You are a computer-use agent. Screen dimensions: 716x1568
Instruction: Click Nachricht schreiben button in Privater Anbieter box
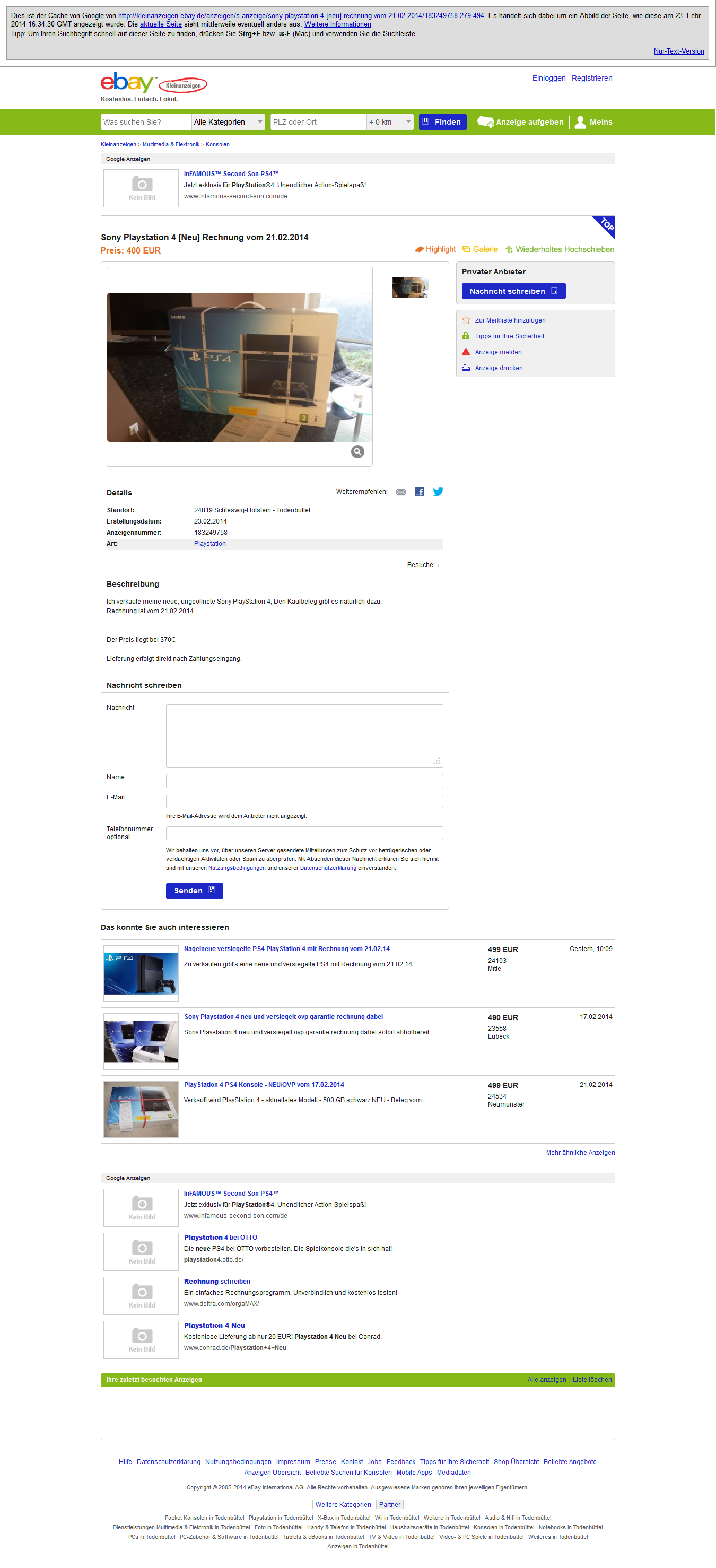pos(514,291)
